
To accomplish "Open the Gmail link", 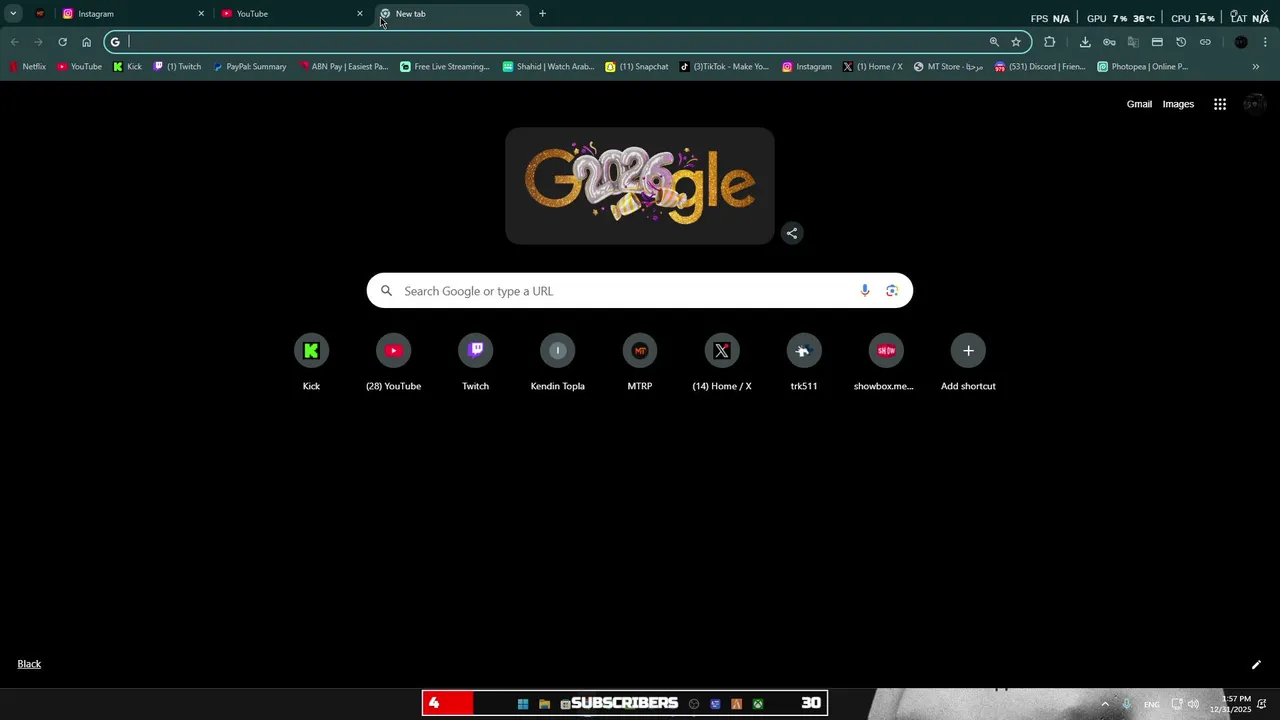I will pyautogui.click(x=1139, y=104).
